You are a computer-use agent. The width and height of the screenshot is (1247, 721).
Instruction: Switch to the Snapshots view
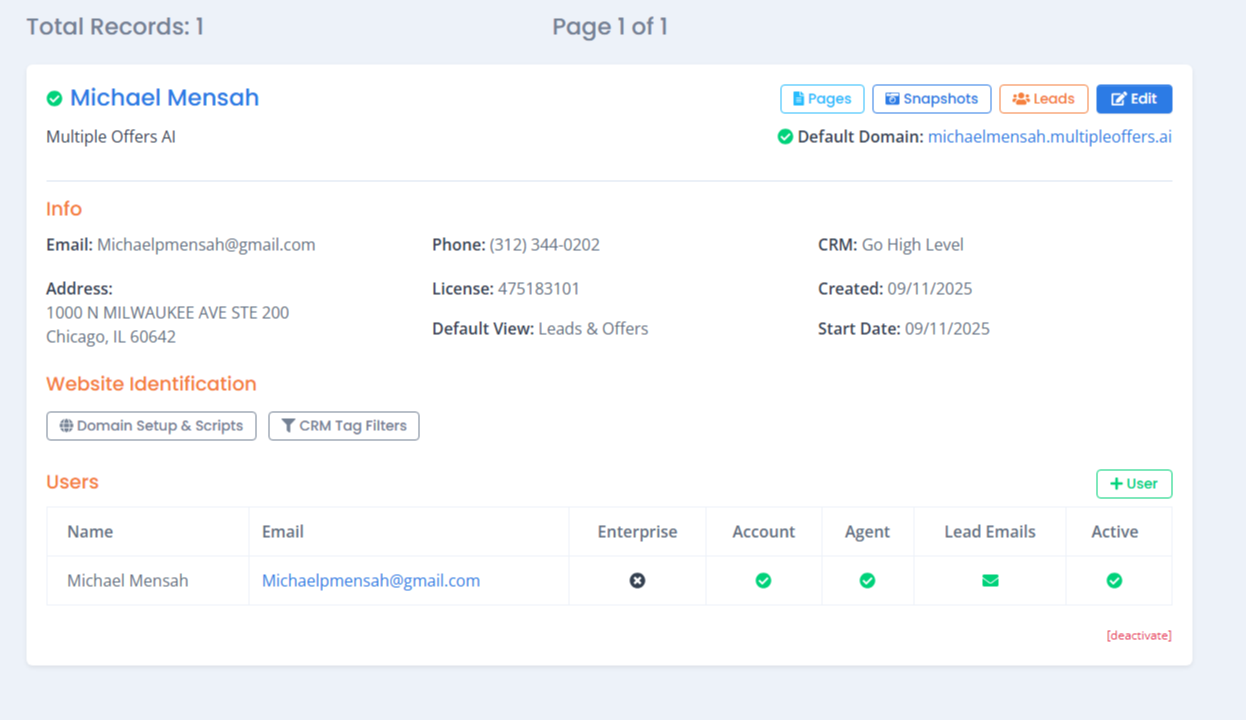click(x=931, y=99)
